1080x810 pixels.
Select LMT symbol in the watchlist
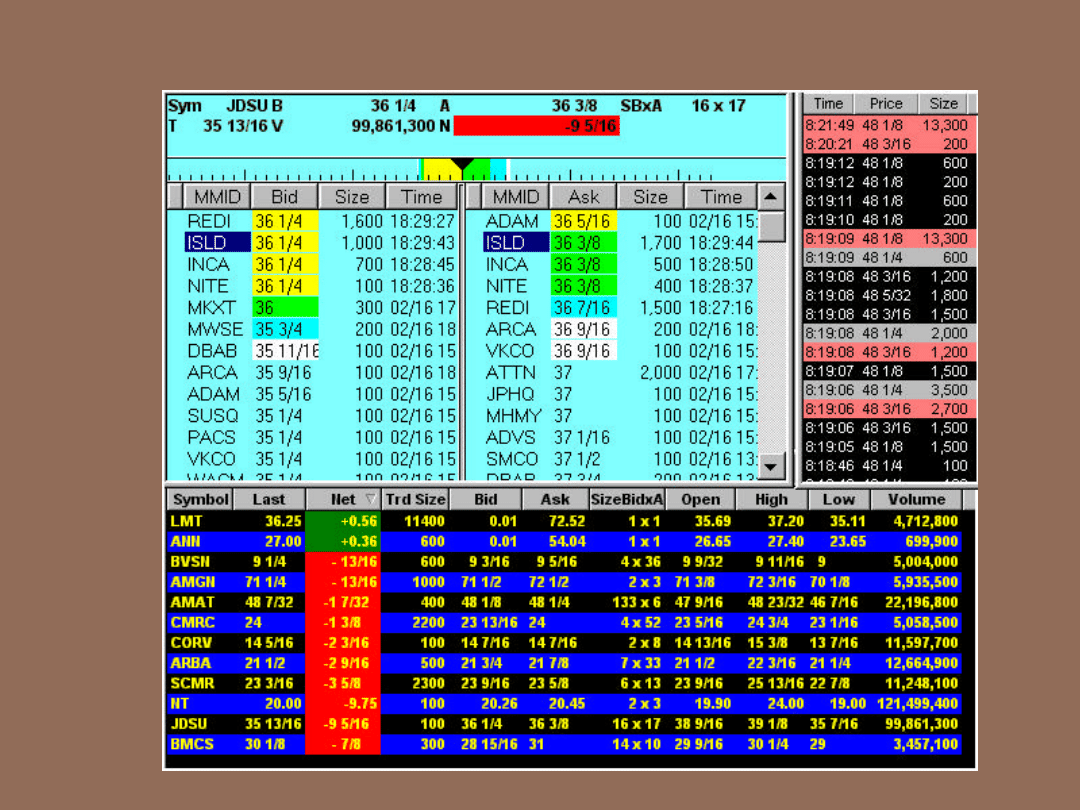186,521
